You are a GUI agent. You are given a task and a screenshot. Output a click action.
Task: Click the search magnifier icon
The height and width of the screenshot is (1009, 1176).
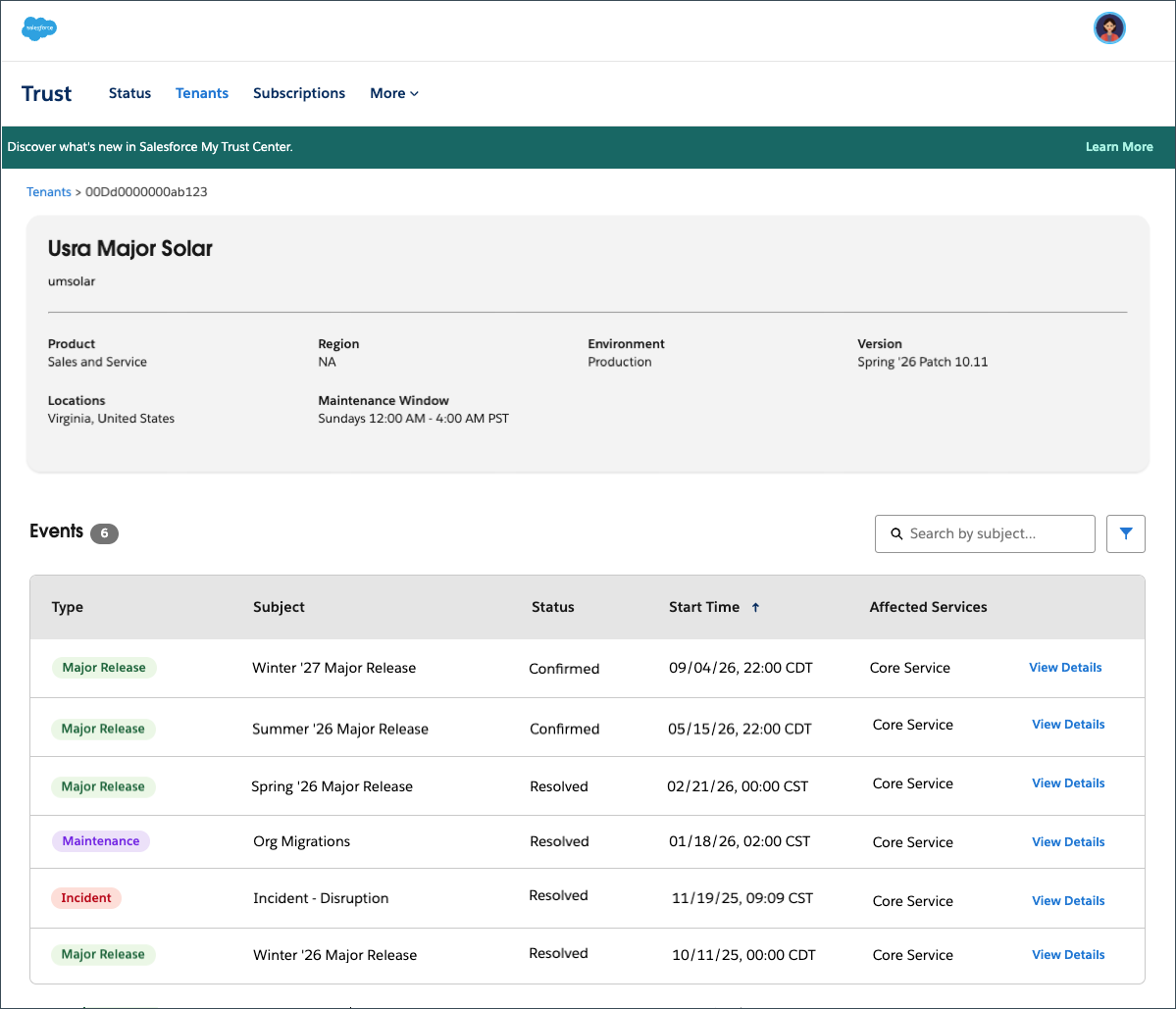(x=895, y=534)
